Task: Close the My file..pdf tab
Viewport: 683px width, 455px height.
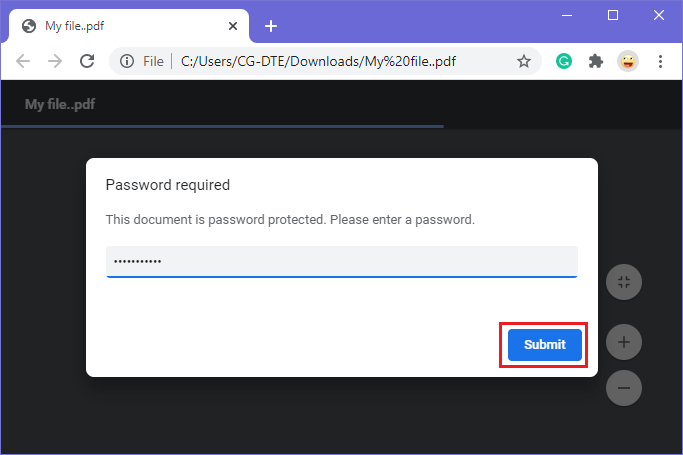Action: [233, 26]
